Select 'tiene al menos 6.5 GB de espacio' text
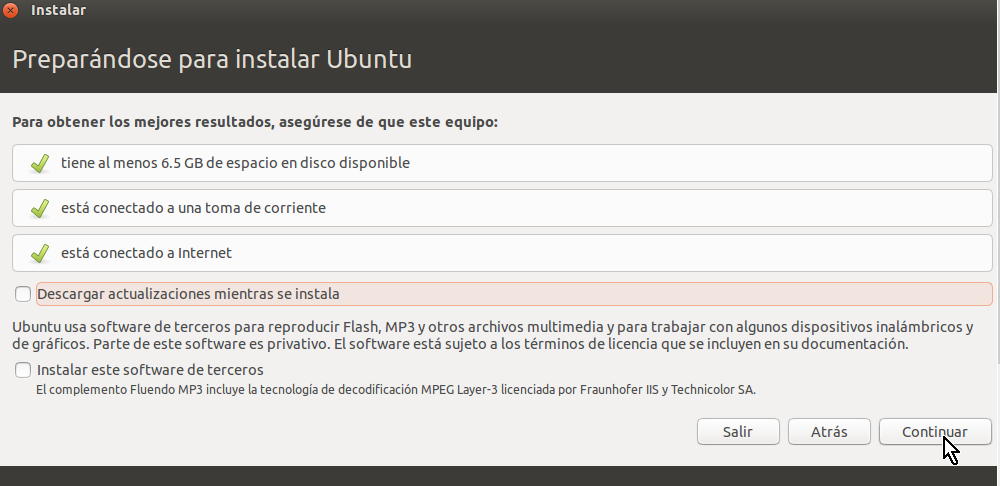Image resolution: width=1000 pixels, height=486 pixels. 235,163
